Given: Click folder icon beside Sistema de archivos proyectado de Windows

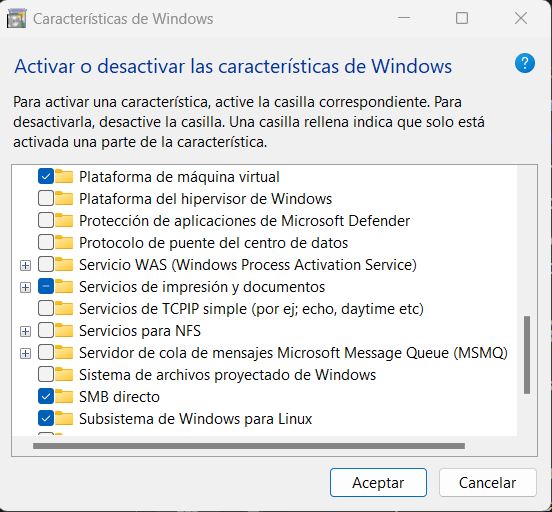Looking at the screenshot, I should click(x=64, y=375).
